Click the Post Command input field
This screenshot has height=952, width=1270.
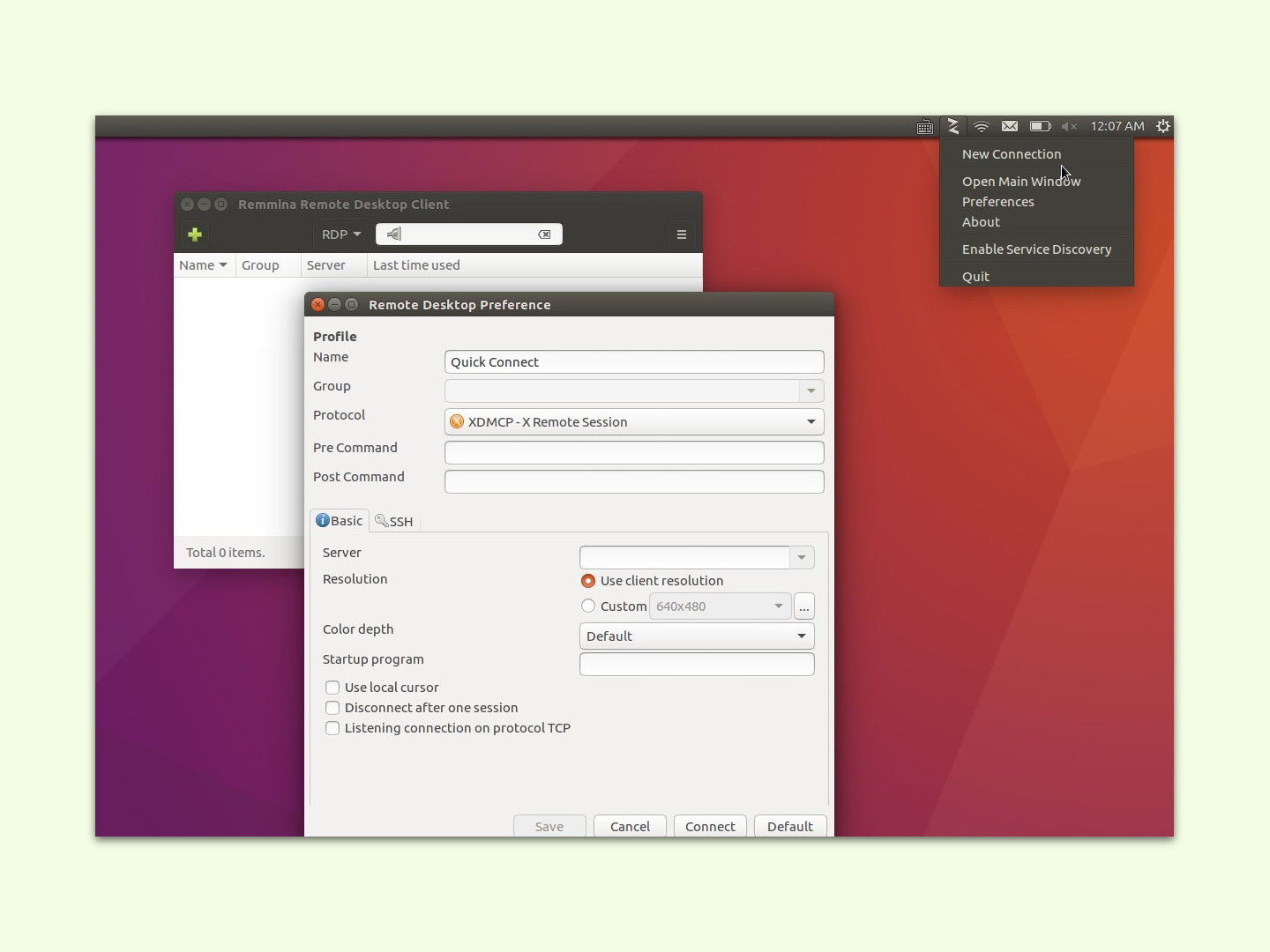(x=634, y=481)
